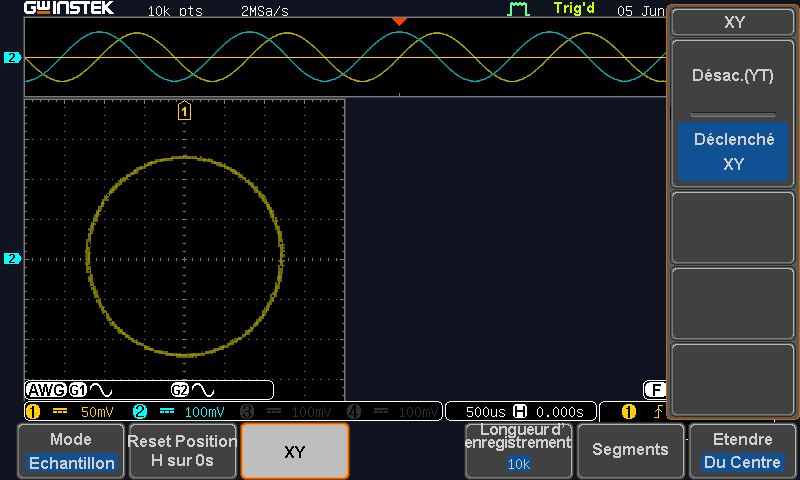
Task: Click the channel 2 cyan indicator icon
Action: [140, 412]
